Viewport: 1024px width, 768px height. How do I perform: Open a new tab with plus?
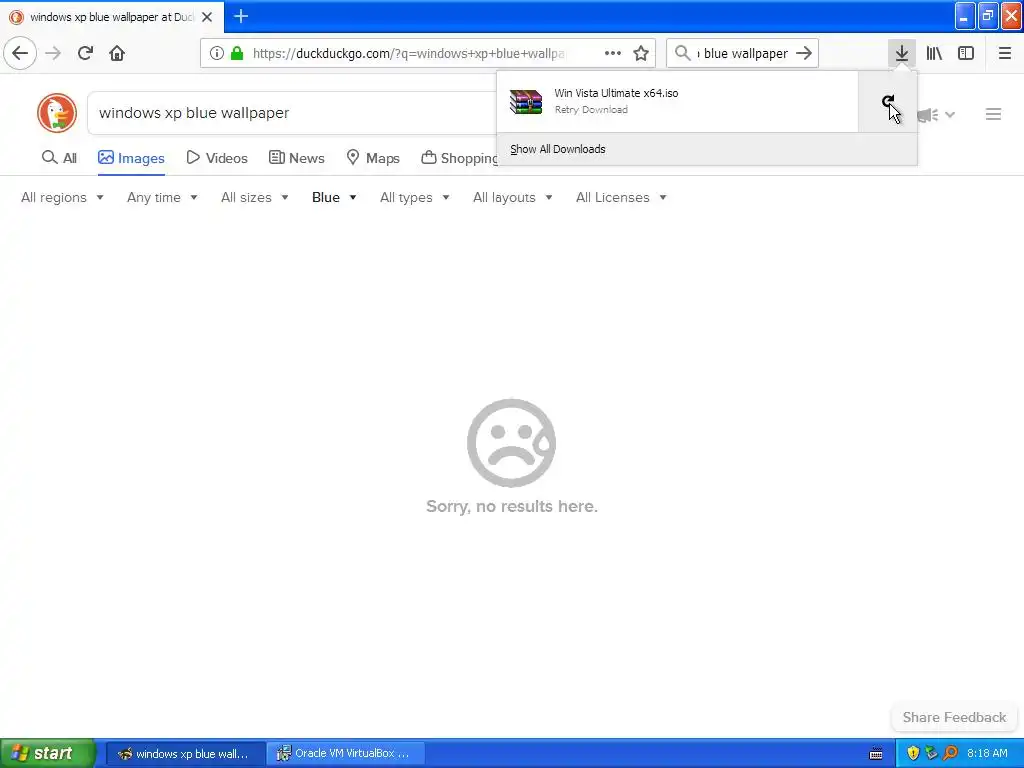coord(240,16)
